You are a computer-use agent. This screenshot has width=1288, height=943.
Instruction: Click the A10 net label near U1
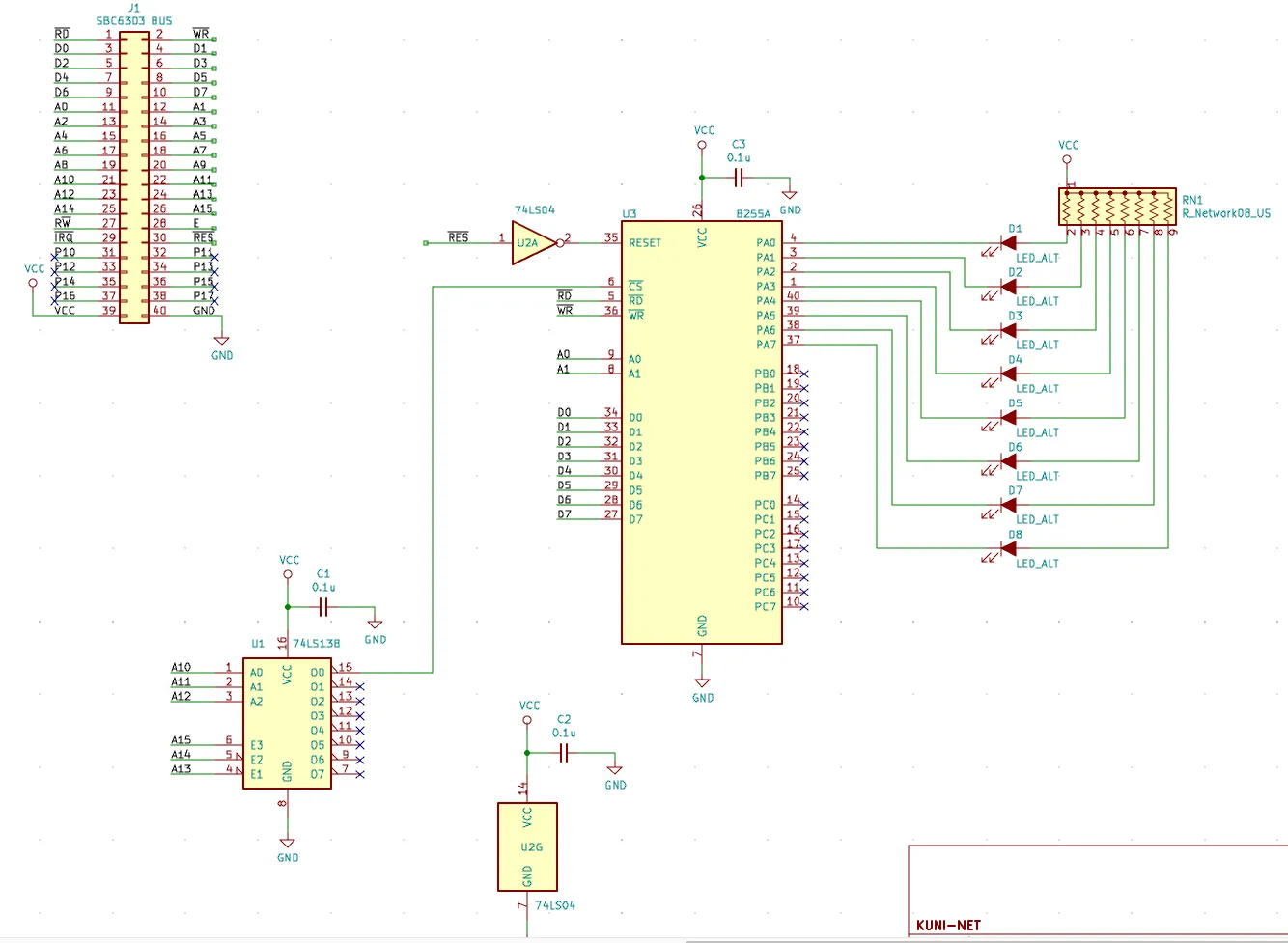[182, 667]
